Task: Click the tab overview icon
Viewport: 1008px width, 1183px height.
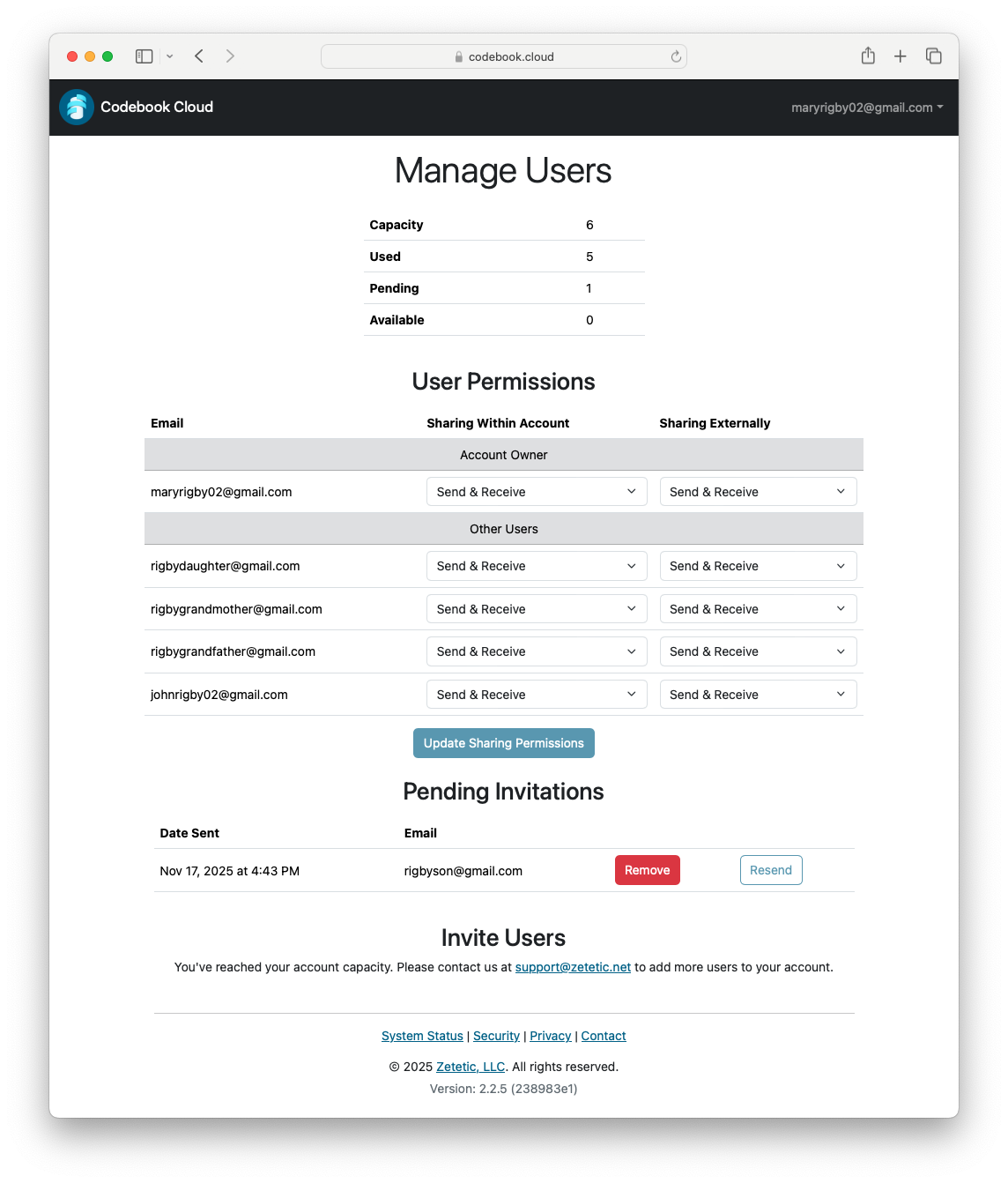Action: tap(932, 55)
